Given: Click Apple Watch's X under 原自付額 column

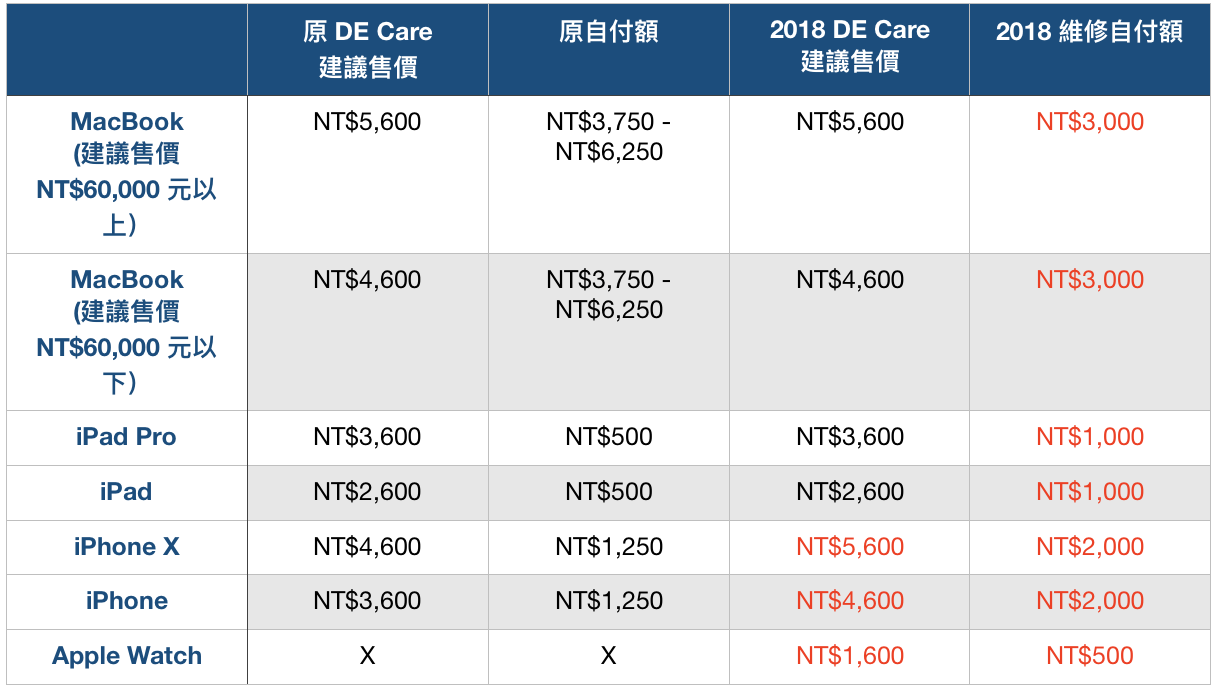Looking at the screenshot, I should pos(608,656).
